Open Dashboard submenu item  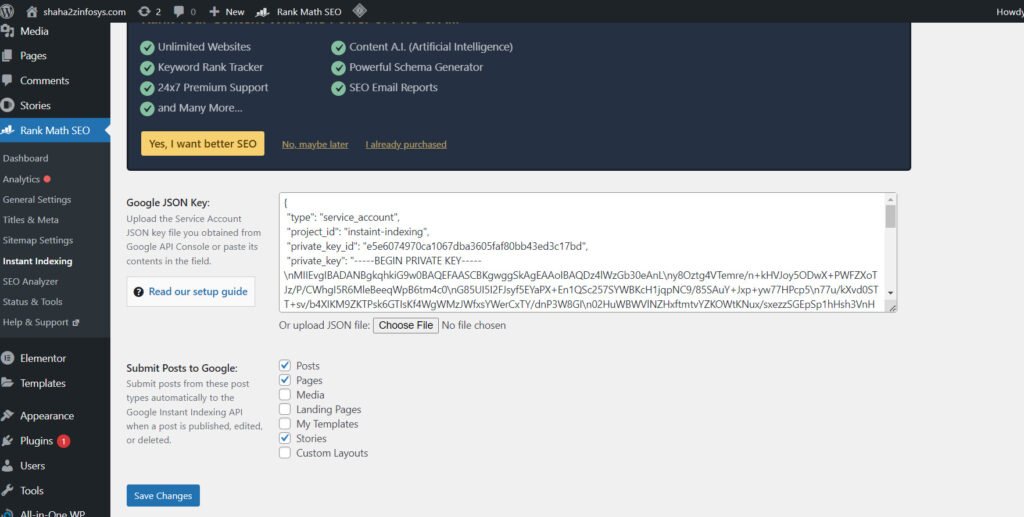coord(25,158)
